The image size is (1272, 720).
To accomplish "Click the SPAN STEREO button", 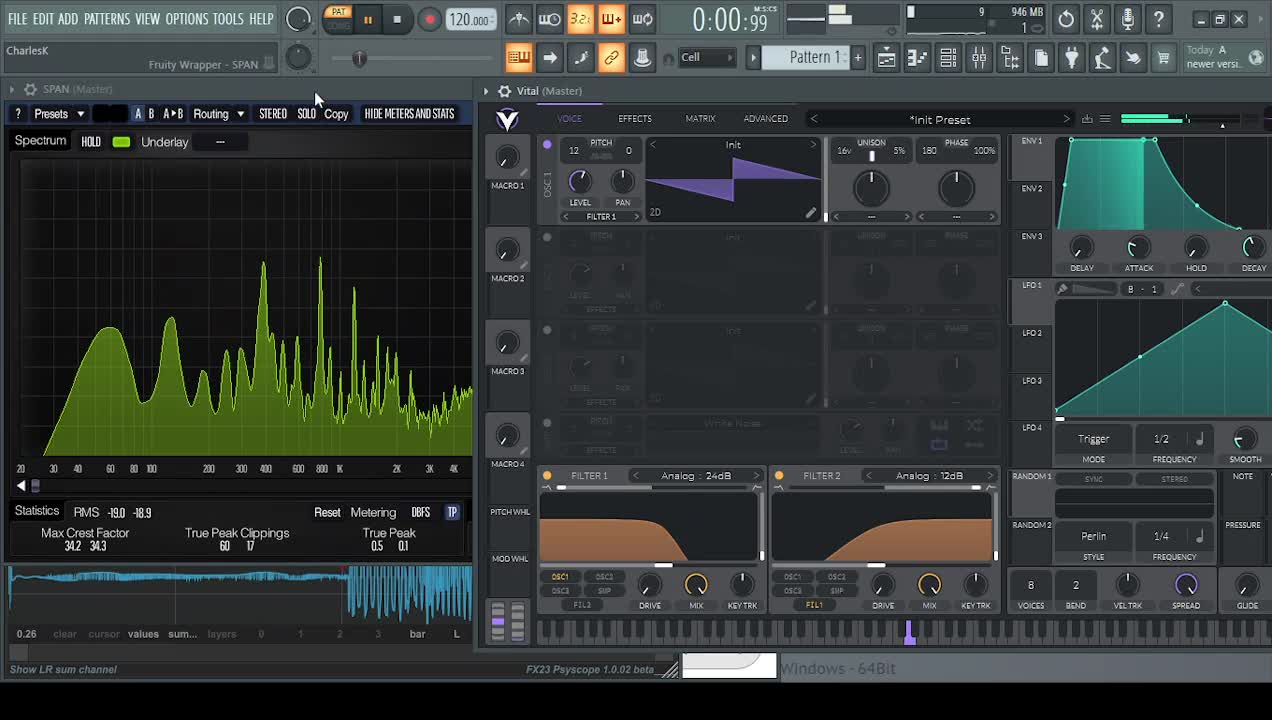I will point(272,114).
